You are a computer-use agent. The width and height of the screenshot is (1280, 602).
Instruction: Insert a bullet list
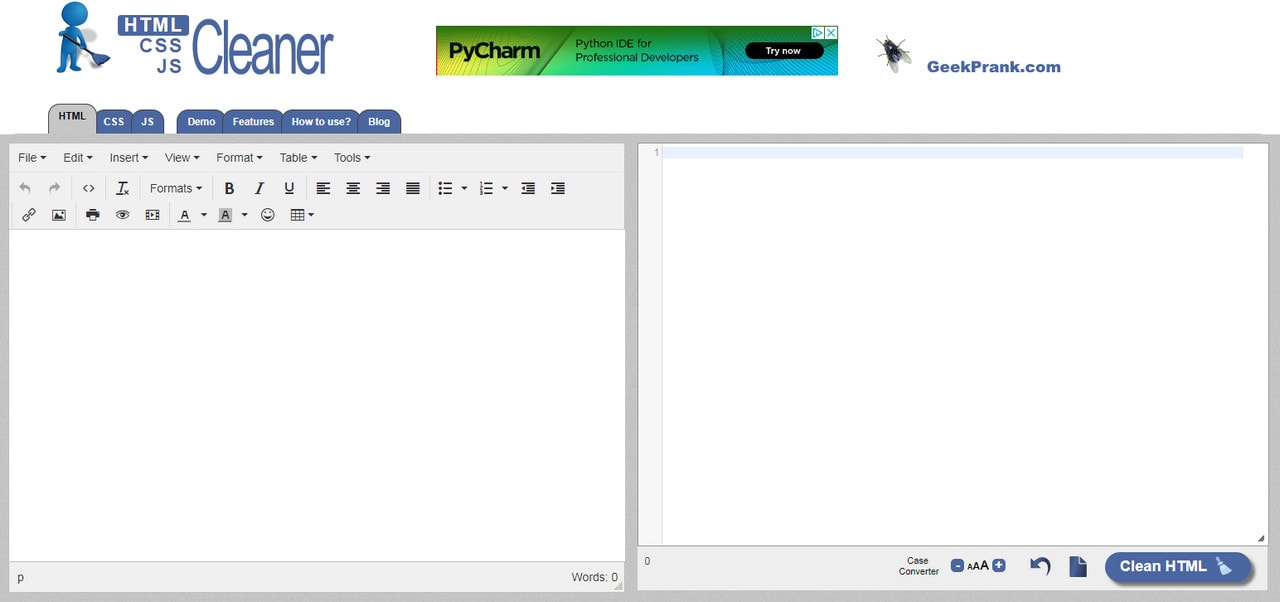tap(446, 188)
